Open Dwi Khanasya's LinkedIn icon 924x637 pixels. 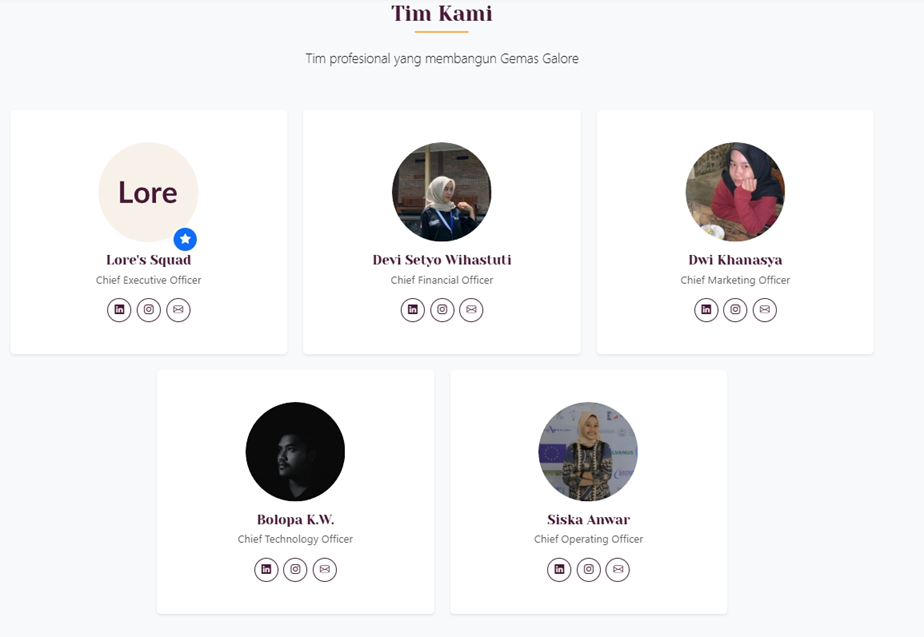pos(706,310)
